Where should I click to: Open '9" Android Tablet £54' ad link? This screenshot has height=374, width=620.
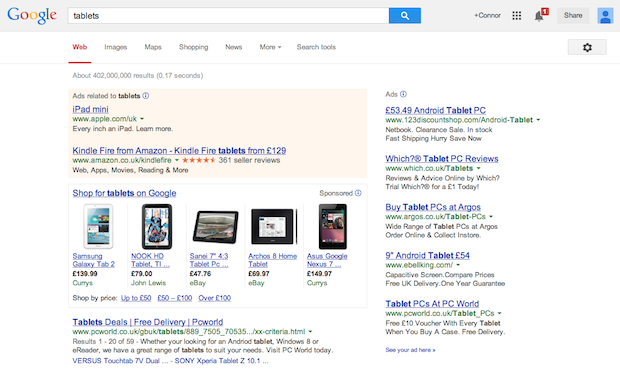[x=427, y=255]
